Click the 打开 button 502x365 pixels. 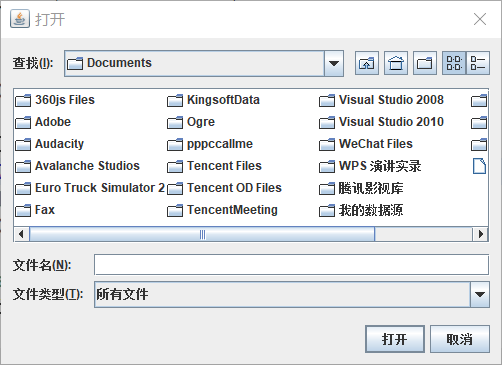(395, 339)
